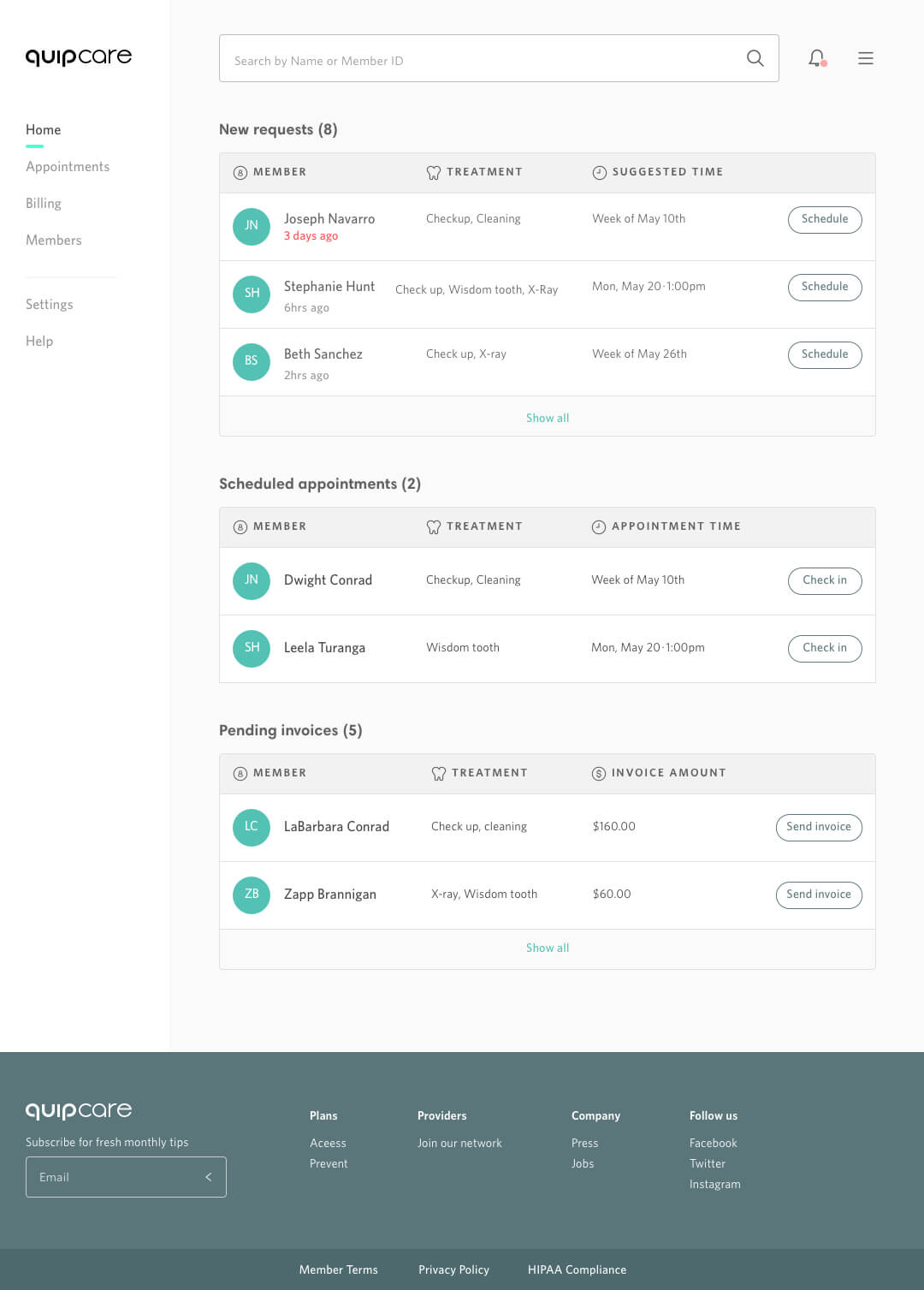Show all pending invoices

(x=548, y=948)
